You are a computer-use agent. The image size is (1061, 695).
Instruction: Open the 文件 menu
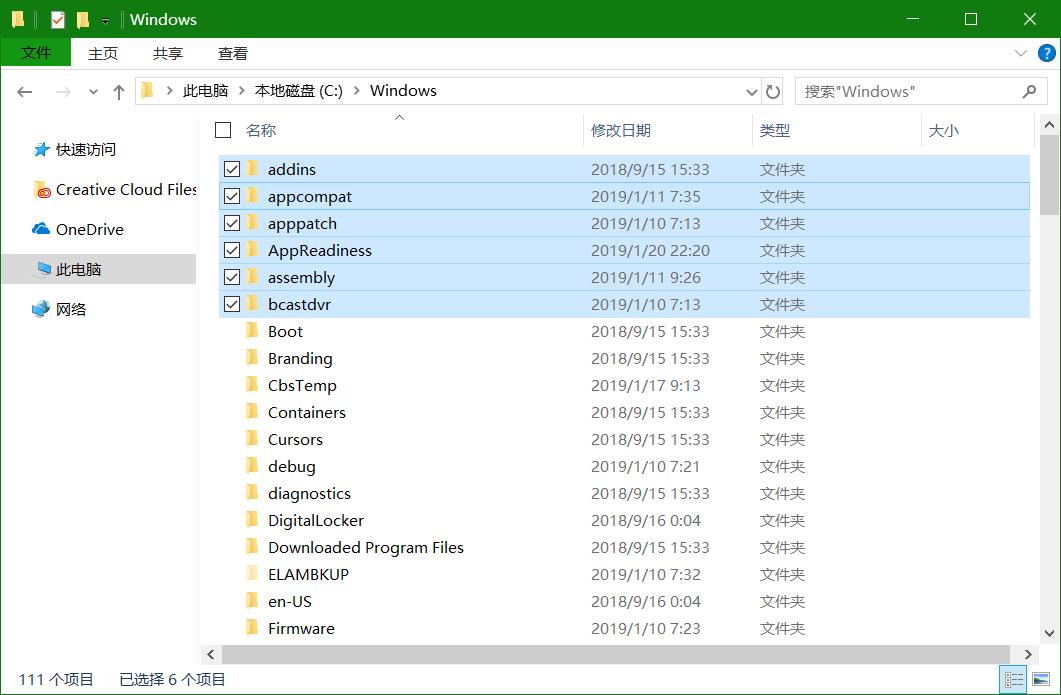point(35,53)
